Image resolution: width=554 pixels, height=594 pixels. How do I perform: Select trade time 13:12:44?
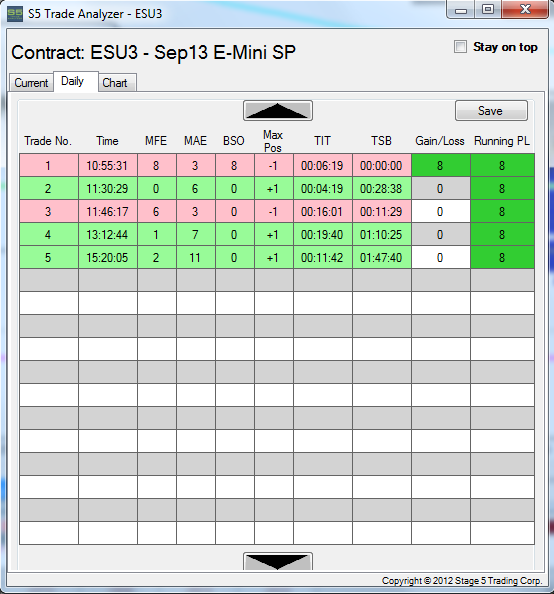pyautogui.click(x=108, y=234)
